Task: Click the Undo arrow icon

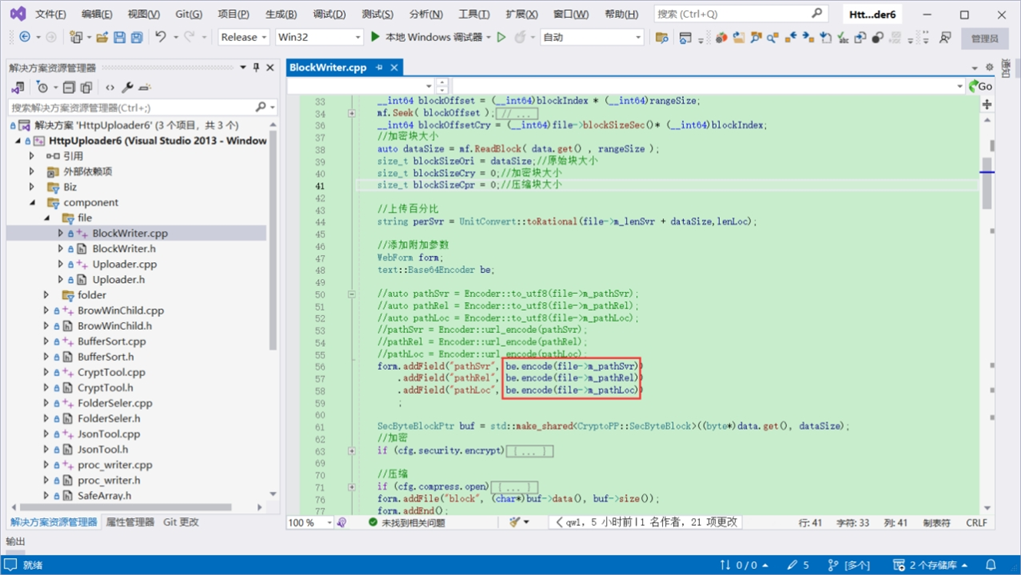Action: coord(160,37)
